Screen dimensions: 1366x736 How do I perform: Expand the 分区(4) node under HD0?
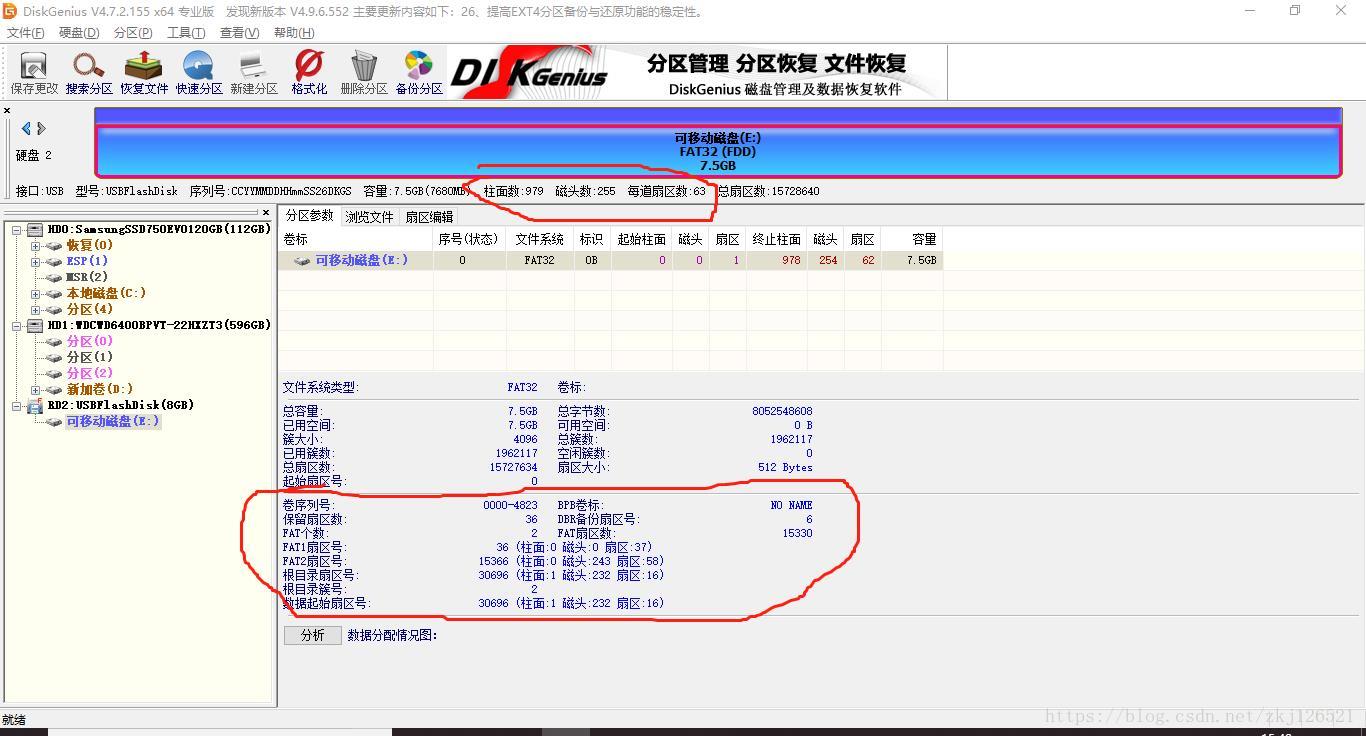(x=36, y=309)
